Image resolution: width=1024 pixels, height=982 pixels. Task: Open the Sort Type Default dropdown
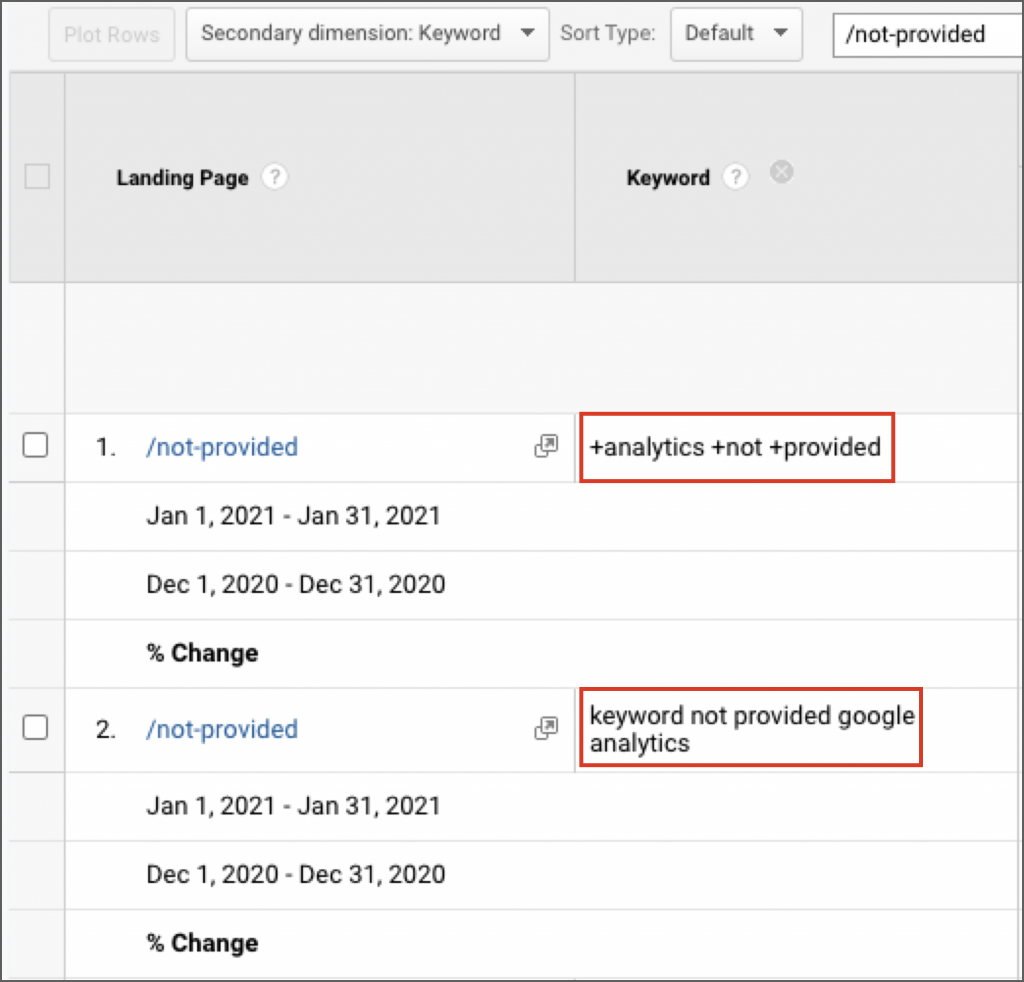coord(736,35)
